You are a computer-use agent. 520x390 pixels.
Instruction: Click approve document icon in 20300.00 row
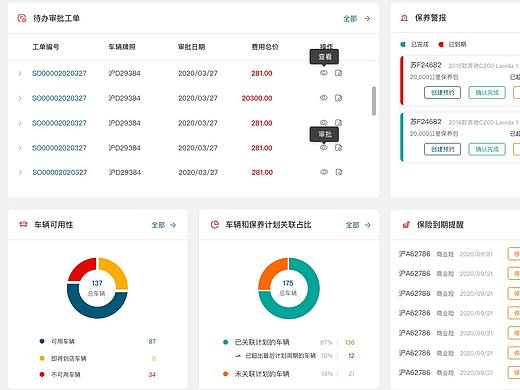[x=338, y=98]
